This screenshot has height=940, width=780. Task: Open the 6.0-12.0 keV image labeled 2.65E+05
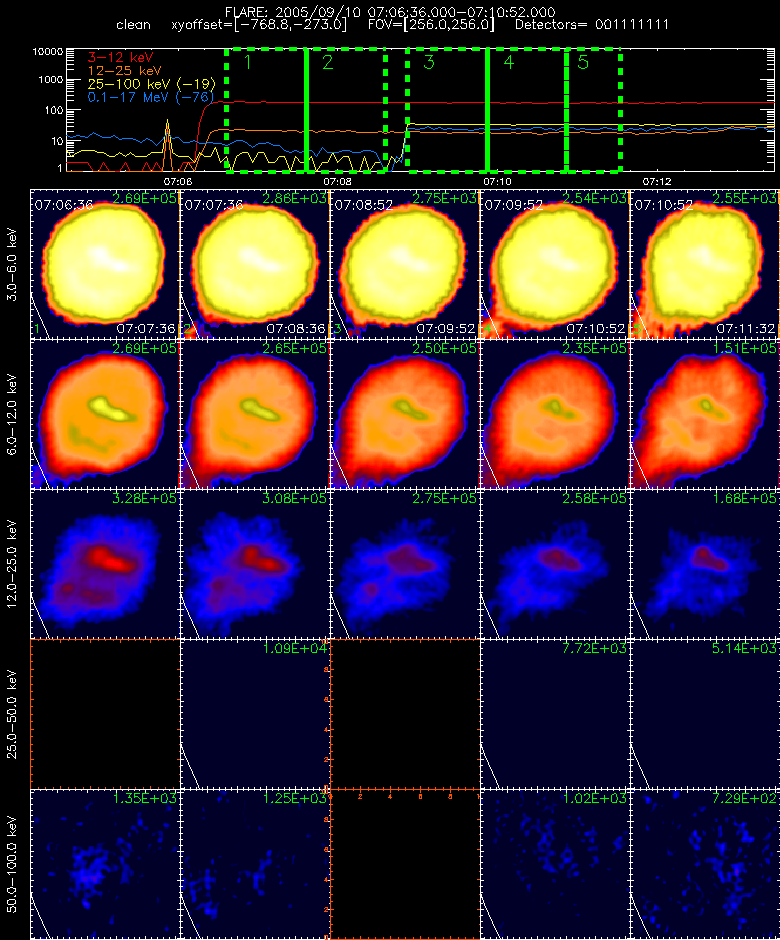pos(255,415)
